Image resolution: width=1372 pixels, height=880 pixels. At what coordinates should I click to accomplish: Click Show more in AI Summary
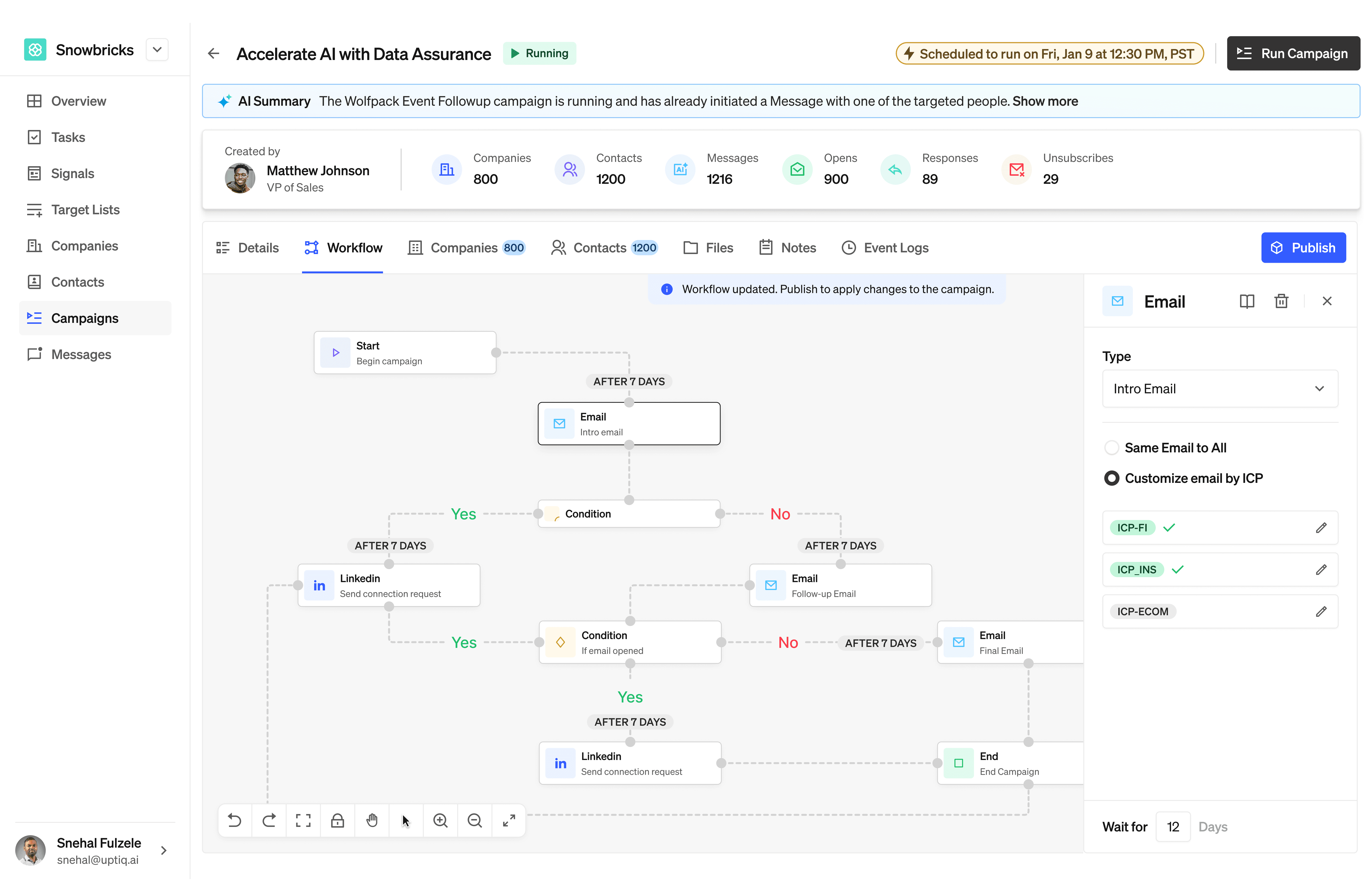[x=1045, y=101]
